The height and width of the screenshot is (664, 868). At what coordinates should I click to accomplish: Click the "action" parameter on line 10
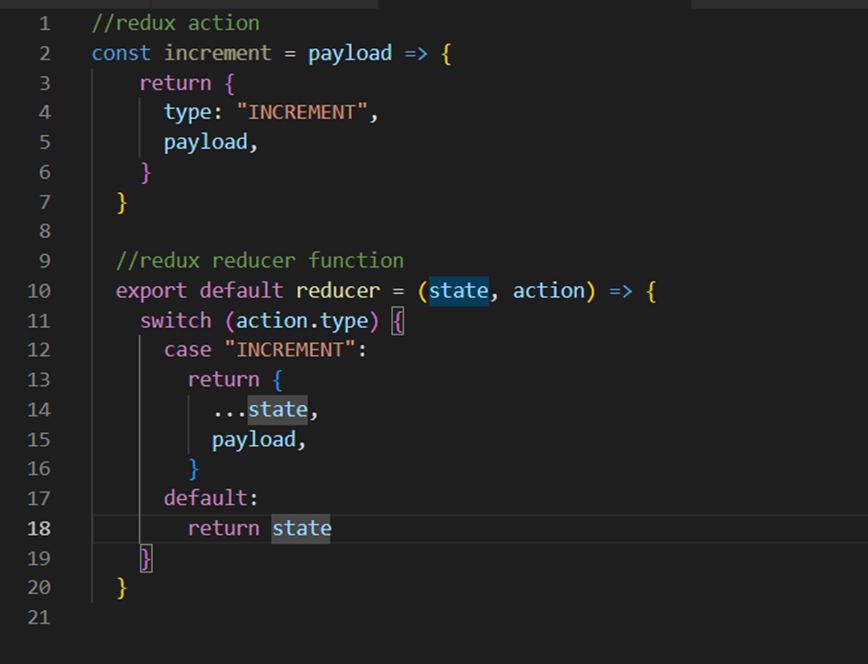549,291
